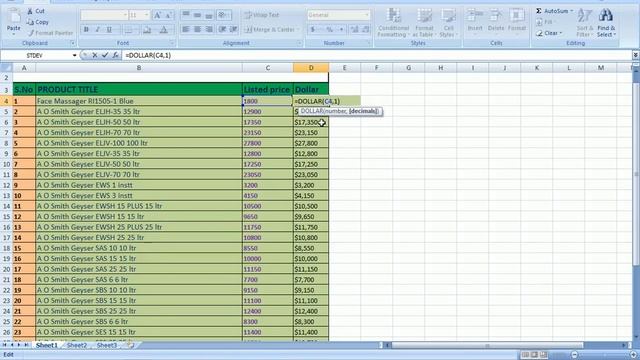Open the Name Box dropdown arrow
This screenshot has height=360, width=640.
pos(75,55)
